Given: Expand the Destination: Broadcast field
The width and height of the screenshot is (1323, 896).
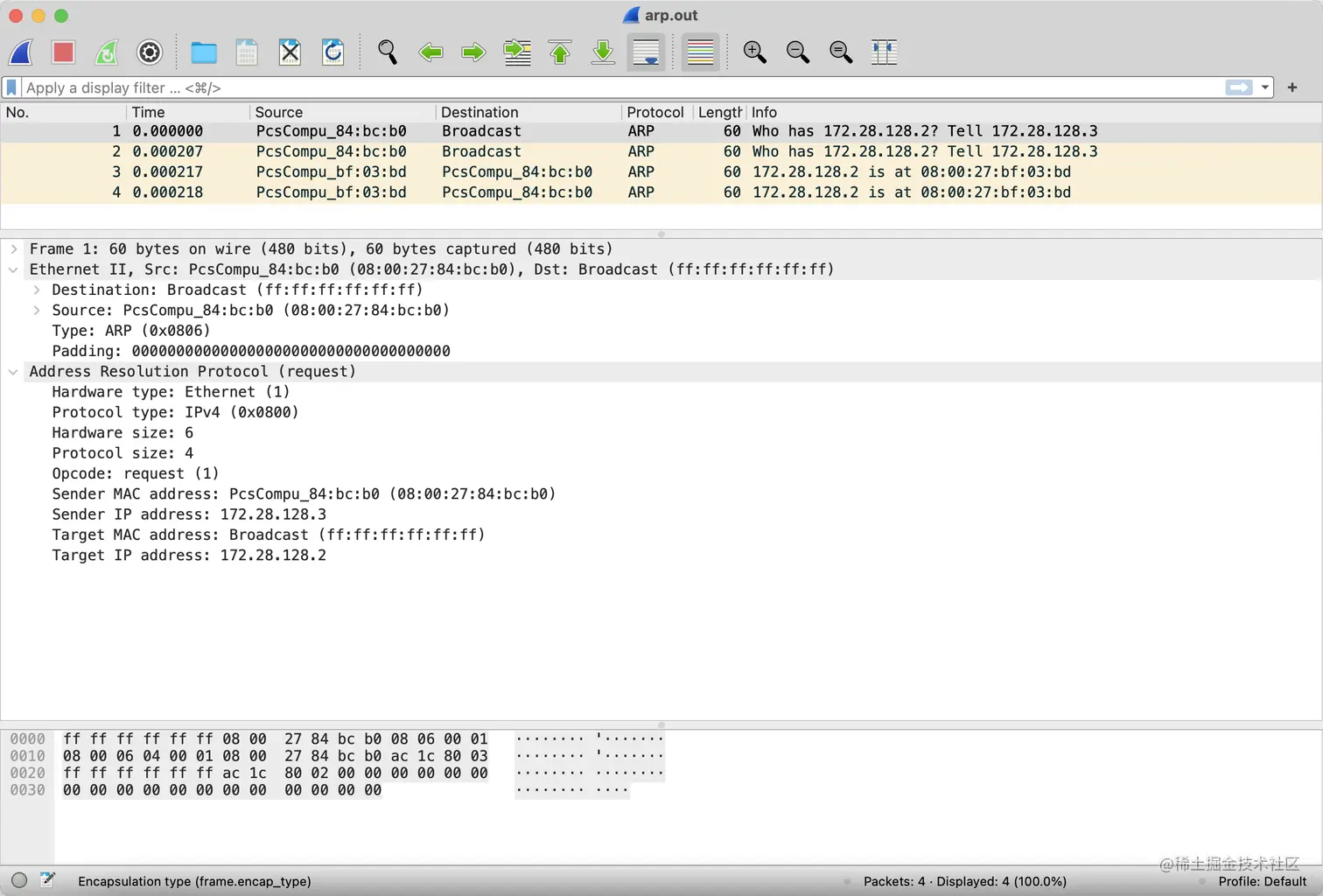Looking at the screenshot, I should pos(37,290).
